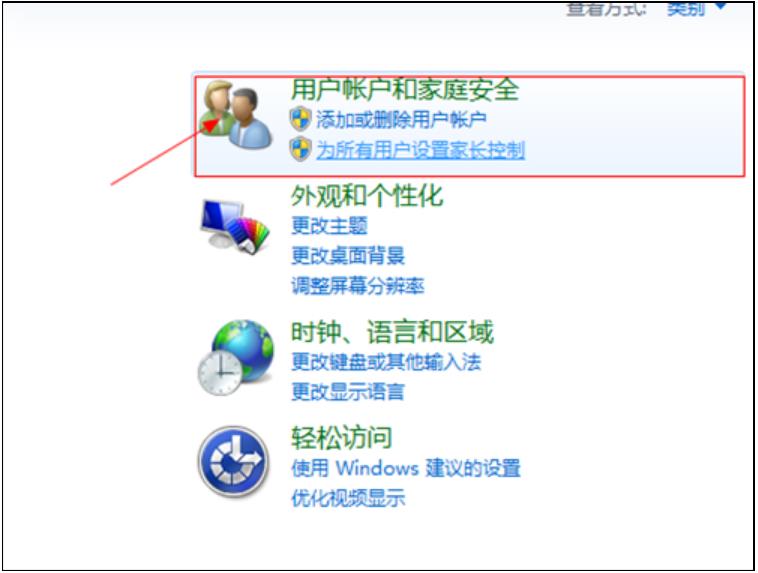Click the shield icon beside 为所有用户设置家长控制

tap(300, 149)
